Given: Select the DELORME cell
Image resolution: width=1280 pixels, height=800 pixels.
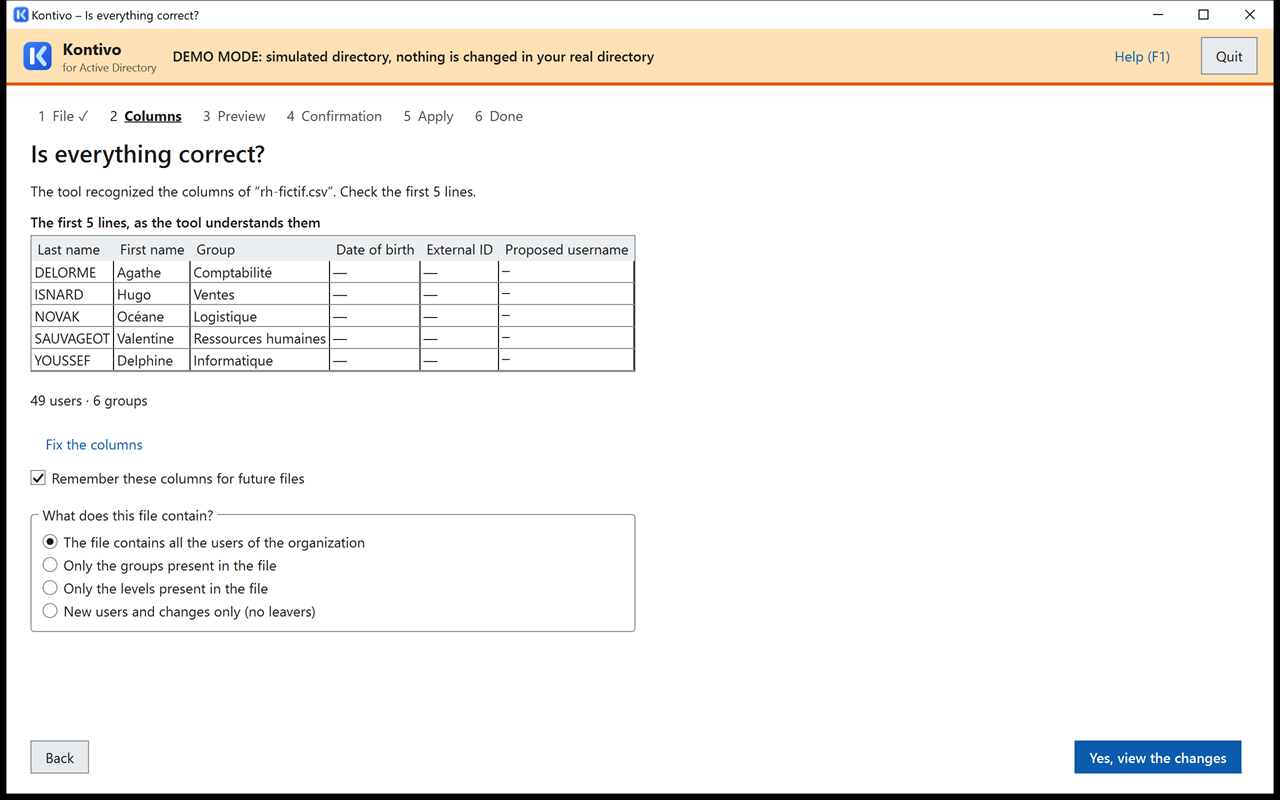Looking at the screenshot, I should (73, 272).
